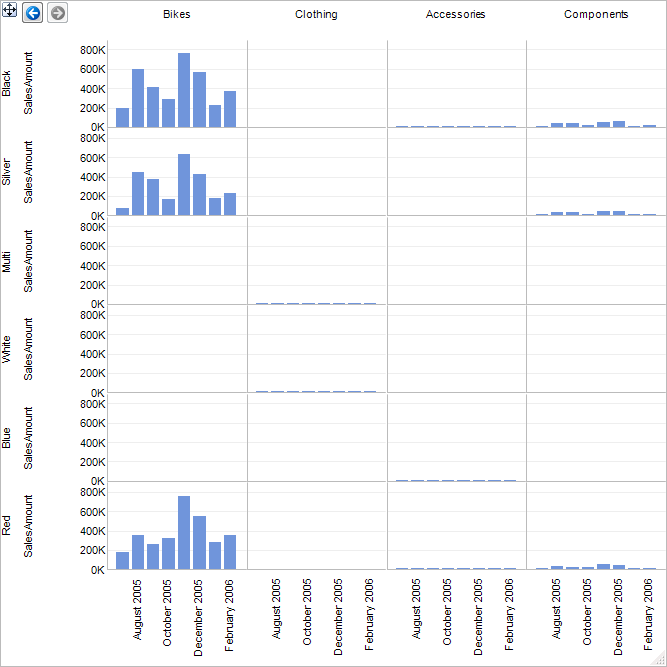Image resolution: width=667 pixels, height=667 pixels.
Task: Click the February 2006 label under Components
Action: click(647, 614)
